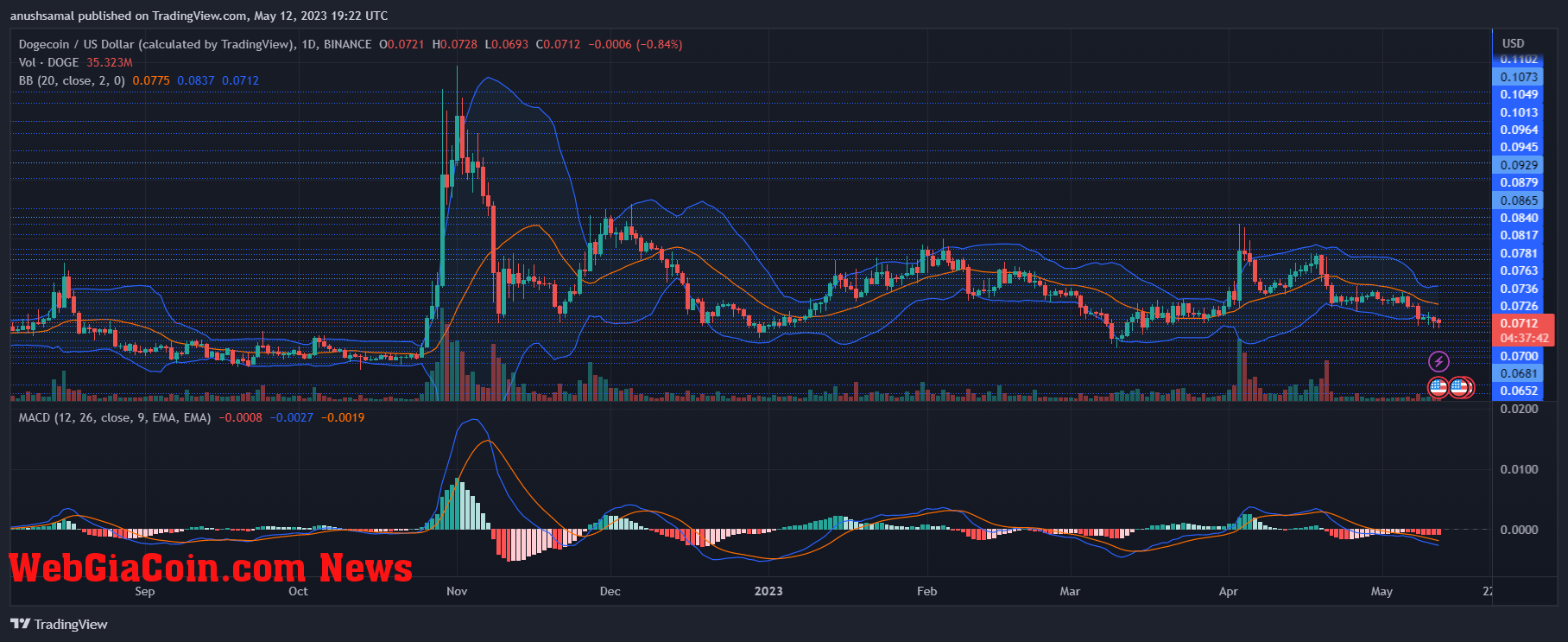Click the price change -0.0006 (-0.84%)
This screenshot has height=642, width=1568.
click(x=635, y=44)
